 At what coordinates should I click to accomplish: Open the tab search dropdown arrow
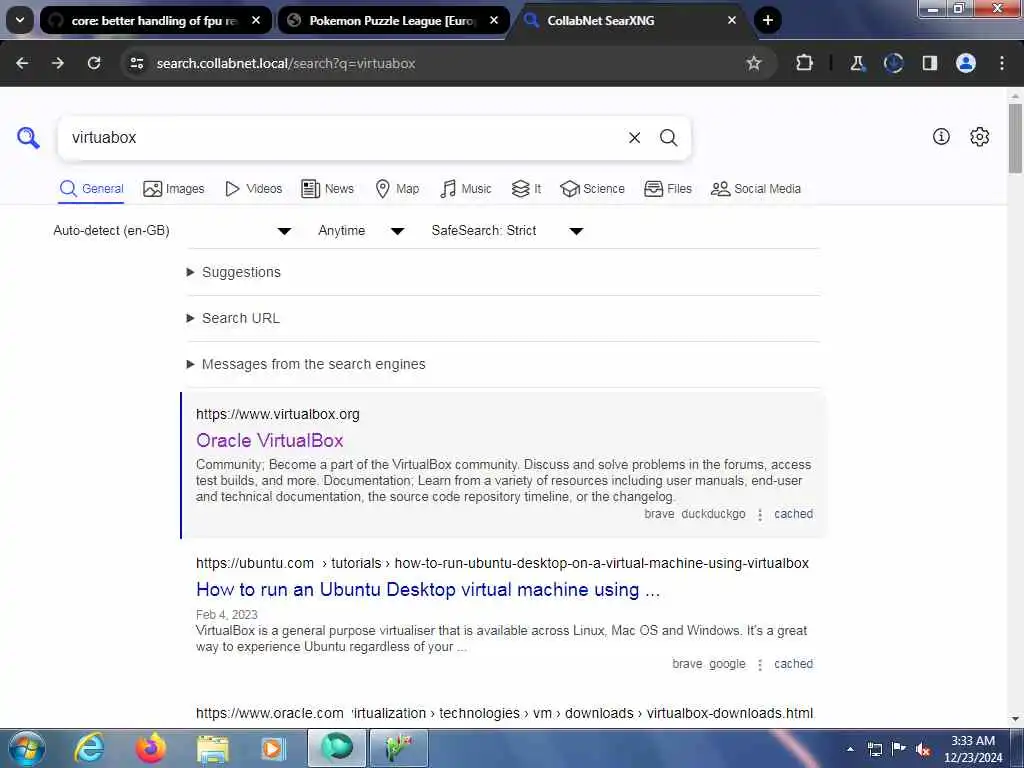coord(20,20)
